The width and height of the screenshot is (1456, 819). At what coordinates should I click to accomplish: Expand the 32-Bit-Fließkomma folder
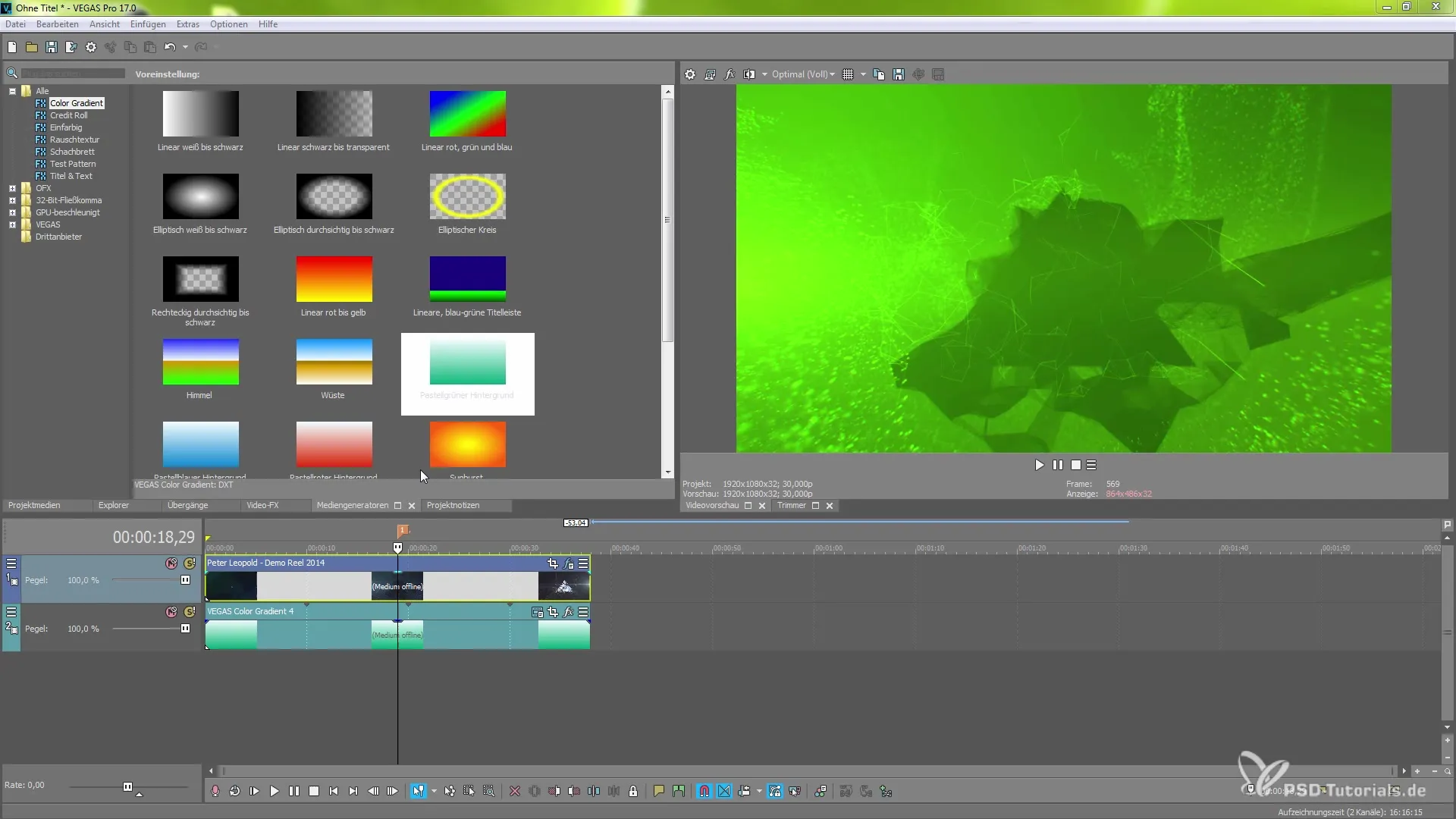tap(12, 200)
